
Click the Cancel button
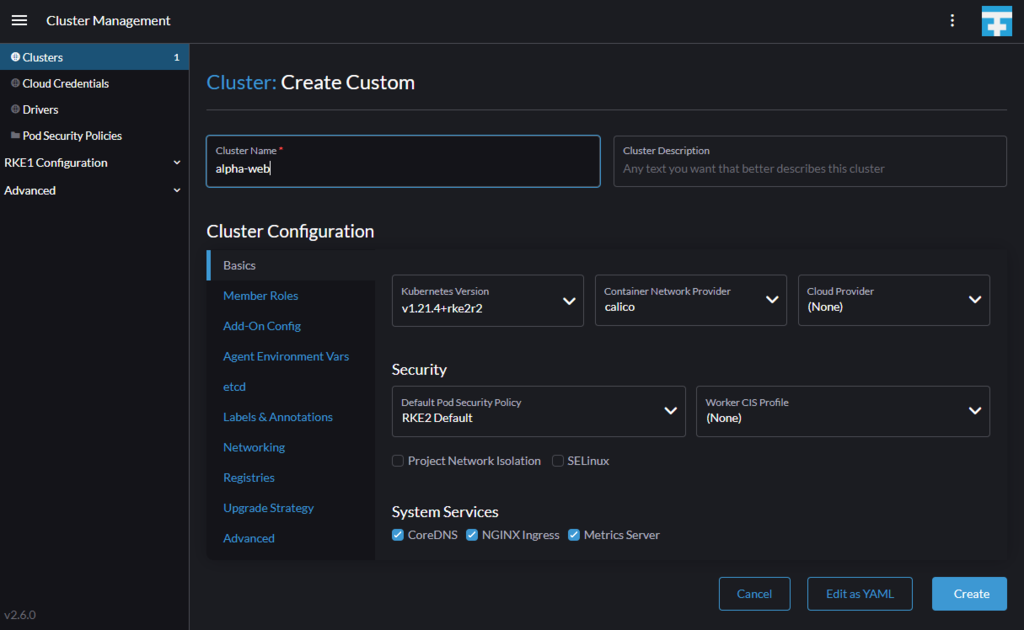[754, 593]
